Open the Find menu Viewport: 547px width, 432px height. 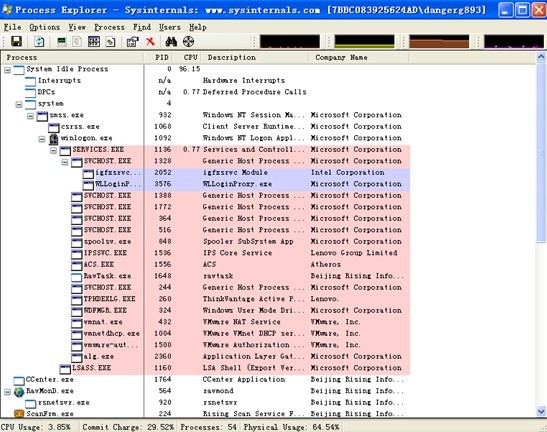click(x=142, y=27)
